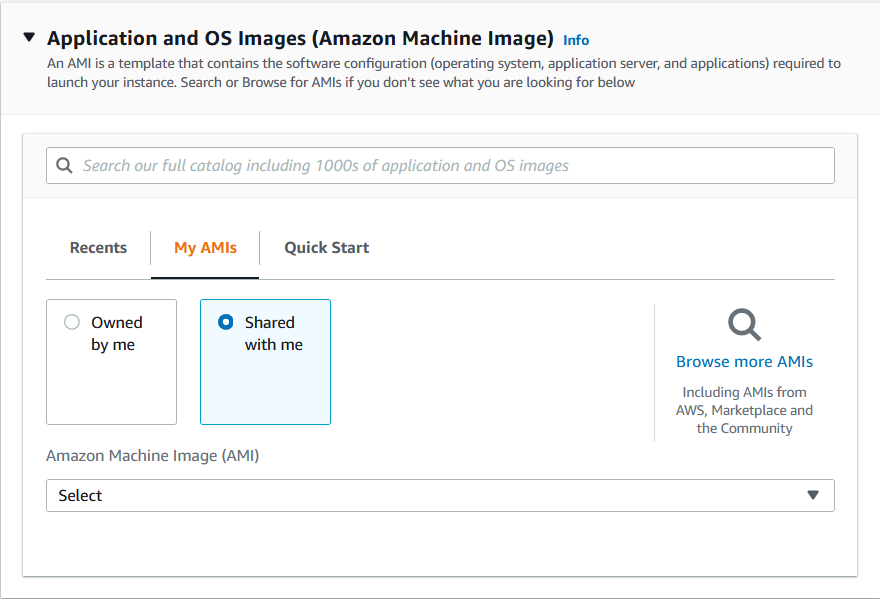This screenshot has width=880, height=599.
Task: Switch to the My AMIs tab
Action: (205, 248)
